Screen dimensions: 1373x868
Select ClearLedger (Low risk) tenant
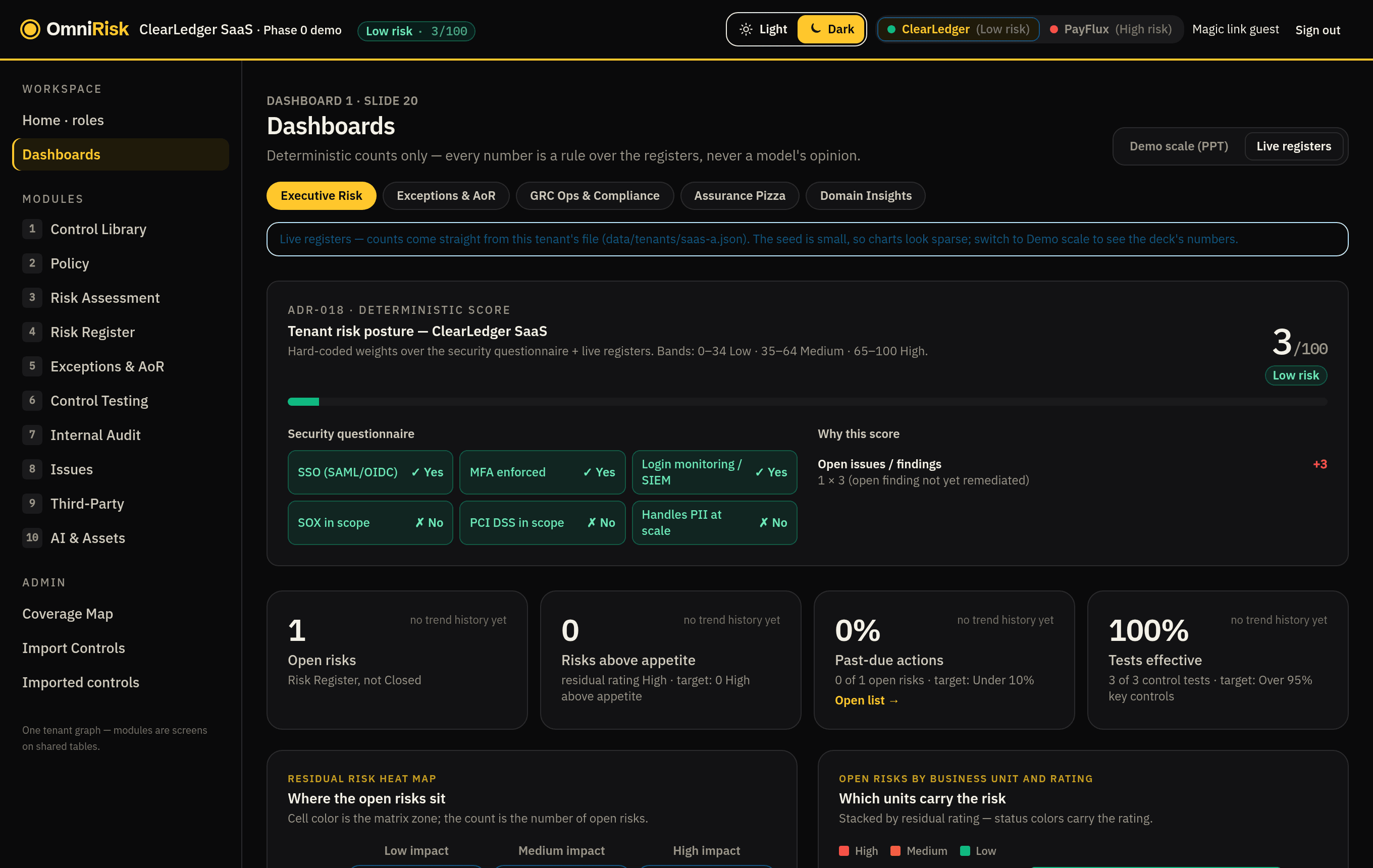959,29
